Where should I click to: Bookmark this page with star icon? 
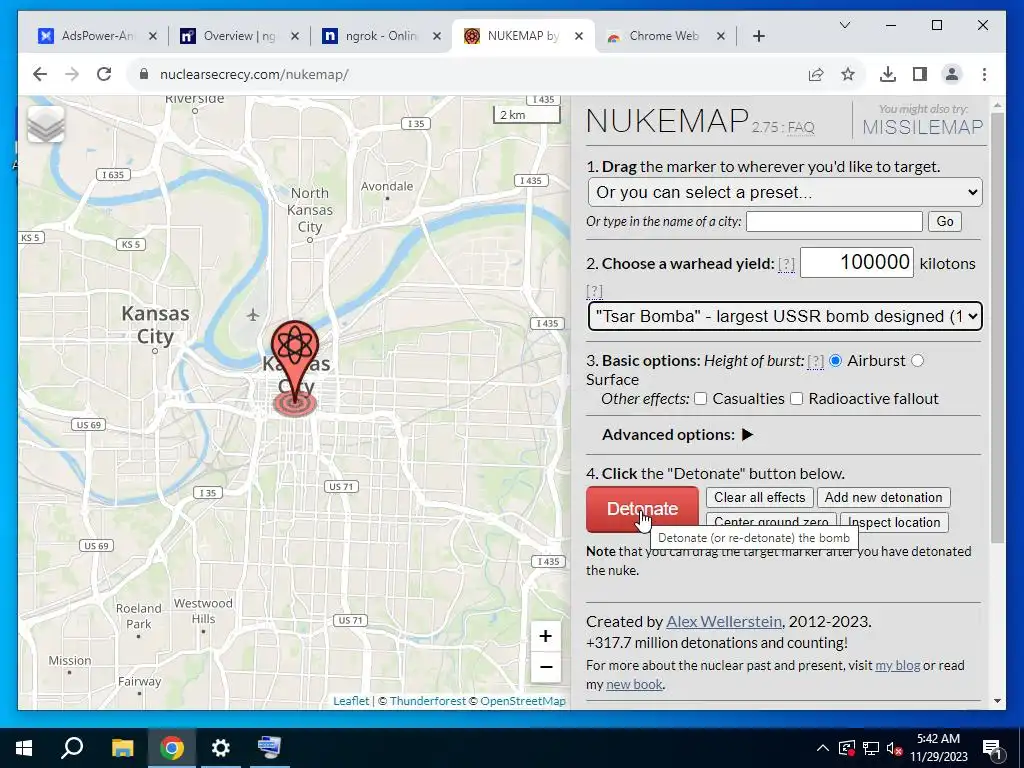pos(848,74)
